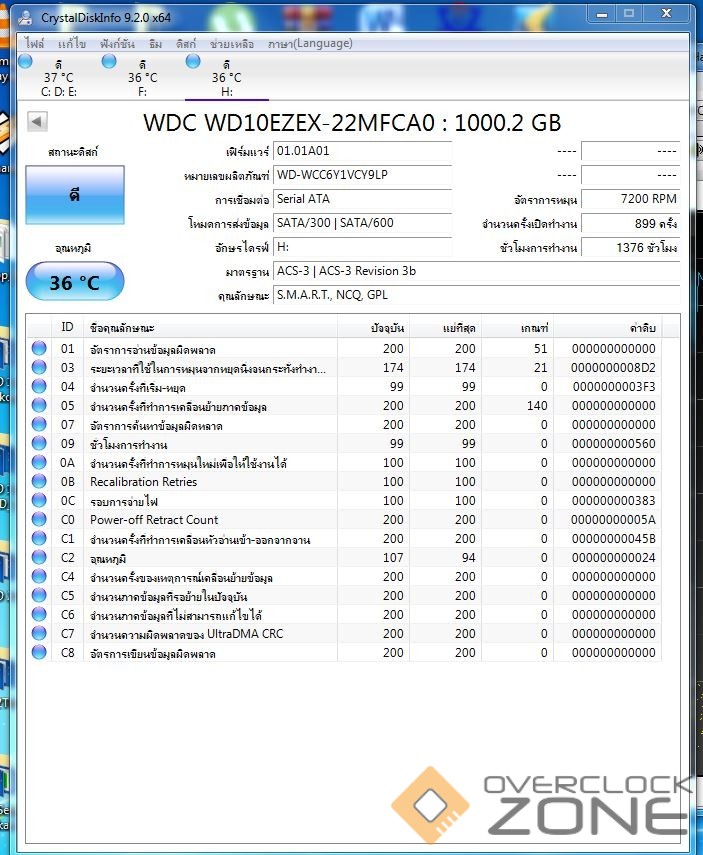The height and width of the screenshot is (855, 703).
Task: Click status orb for attribute C1
Action: pos(39,538)
